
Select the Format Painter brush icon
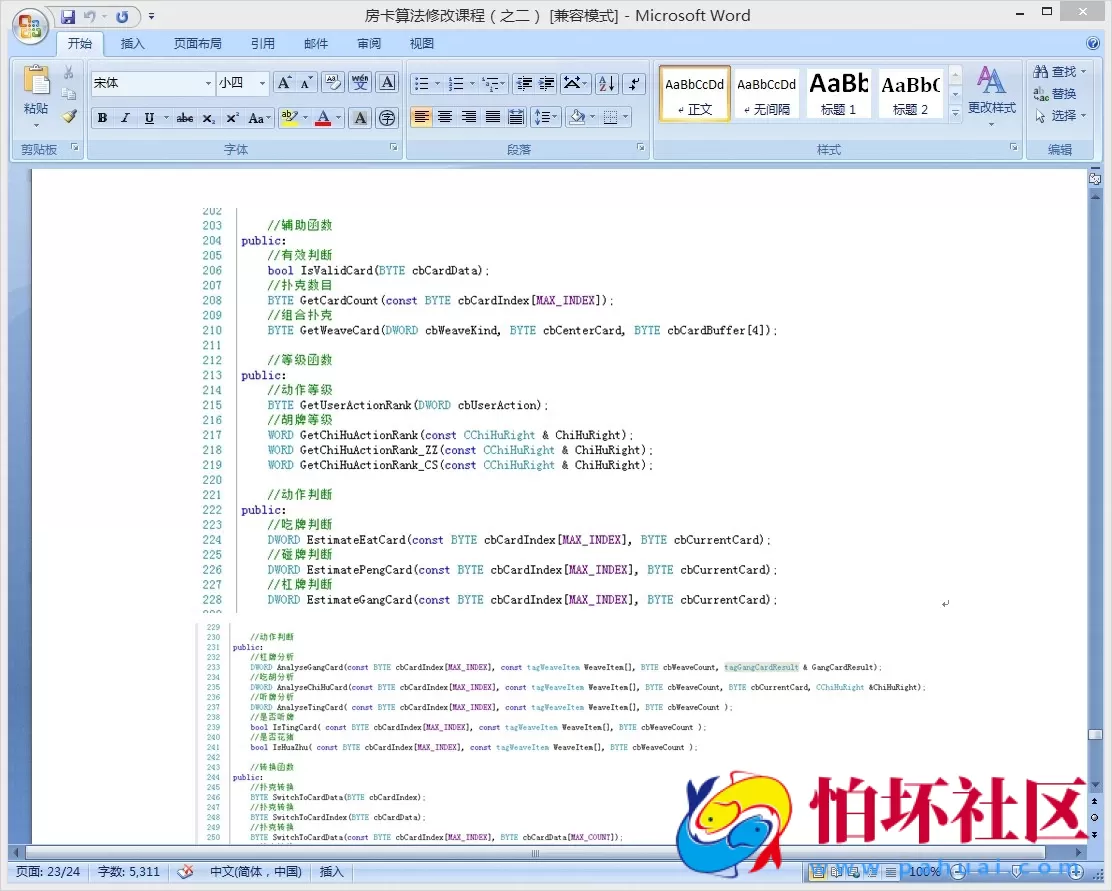[x=69, y=116]
